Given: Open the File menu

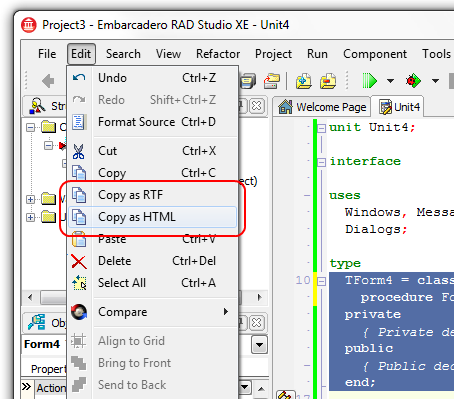Looking at the screenshot, I should coord(47,54).
